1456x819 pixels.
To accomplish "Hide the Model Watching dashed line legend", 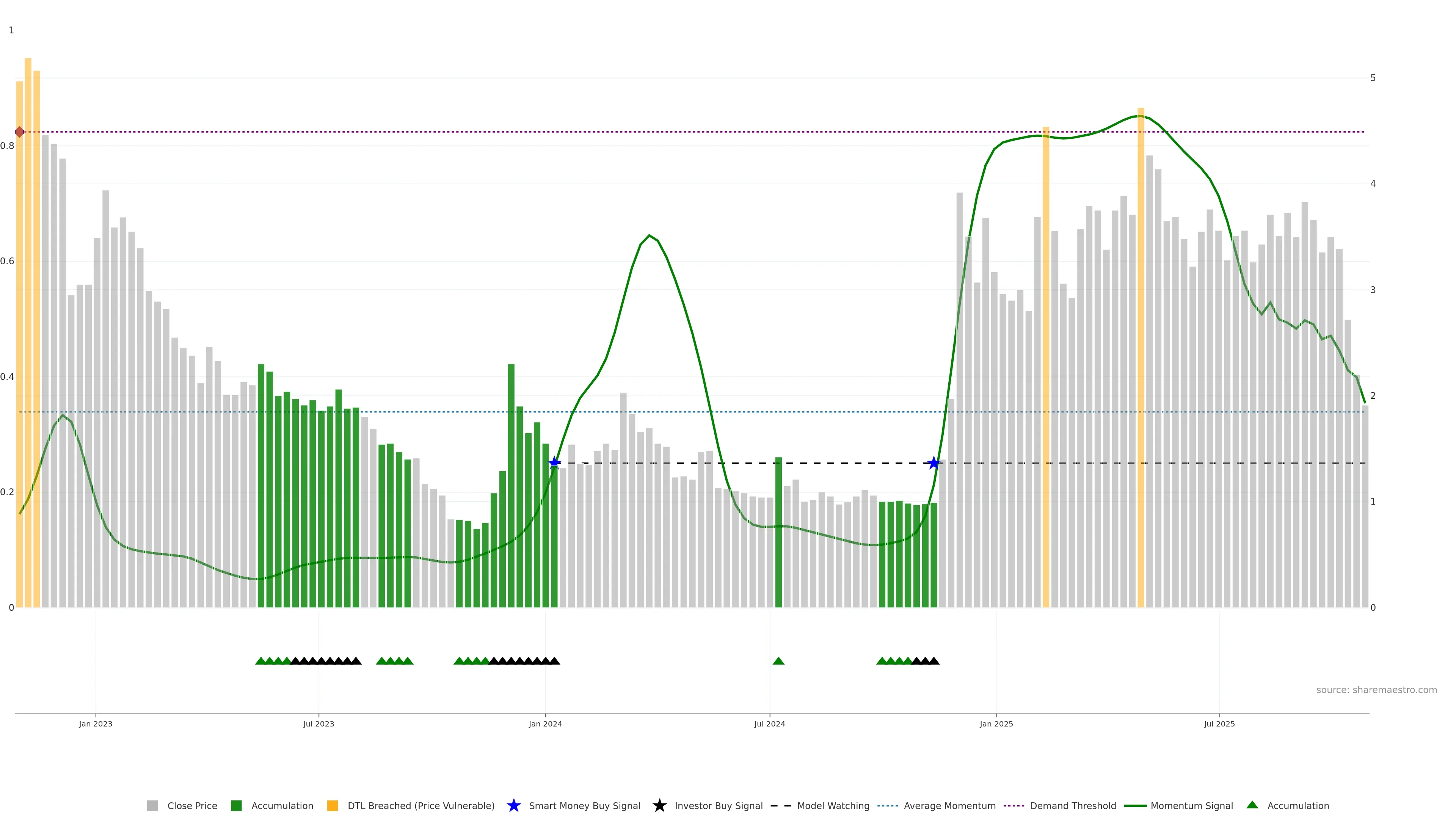I will point(781,806).
